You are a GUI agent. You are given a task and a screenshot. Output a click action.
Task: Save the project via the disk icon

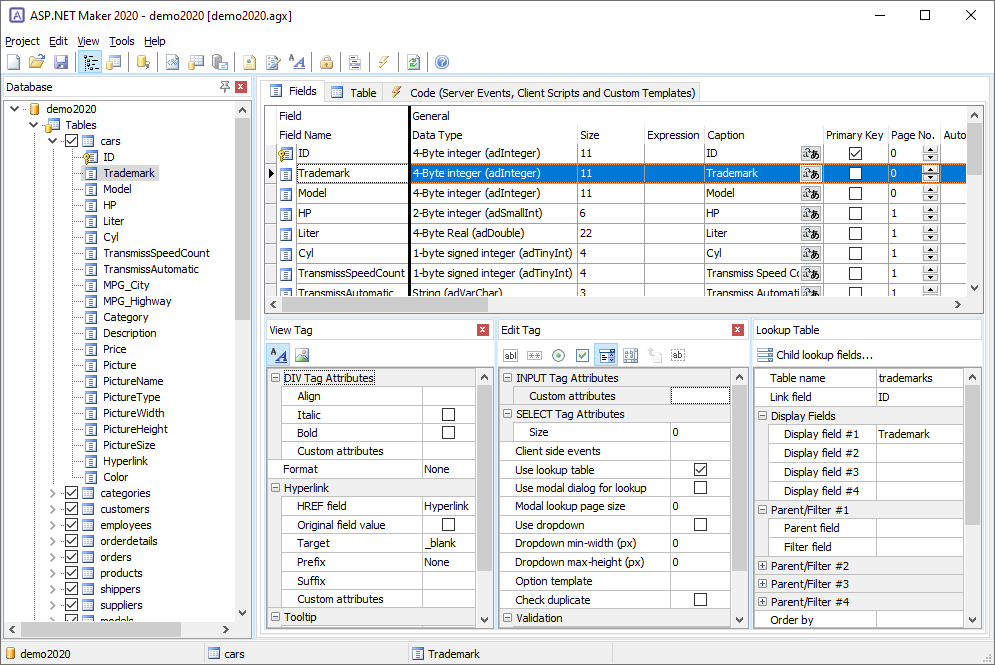(x=61, y=61)
